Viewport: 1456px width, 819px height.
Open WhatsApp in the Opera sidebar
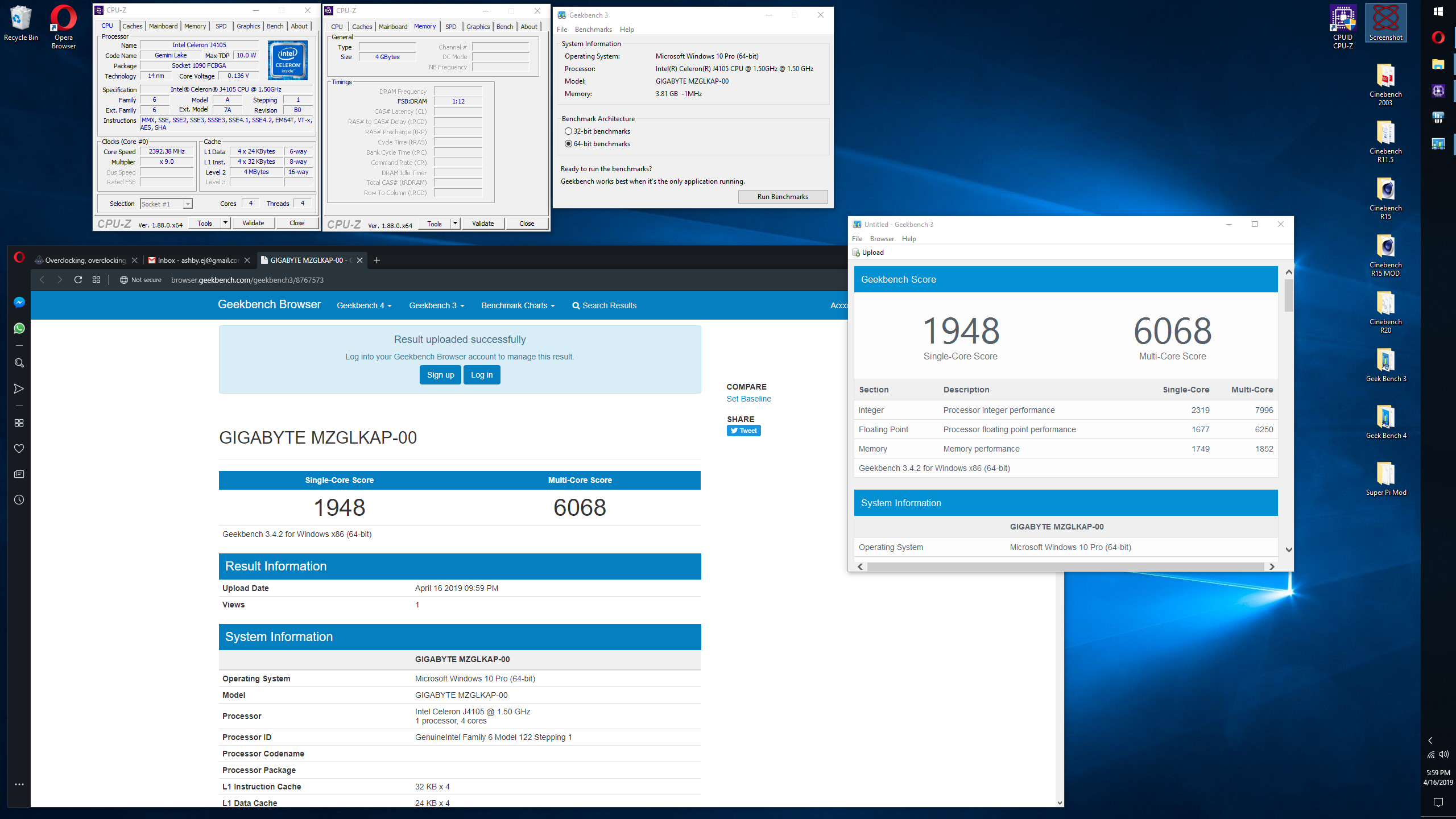click(19, 328)
